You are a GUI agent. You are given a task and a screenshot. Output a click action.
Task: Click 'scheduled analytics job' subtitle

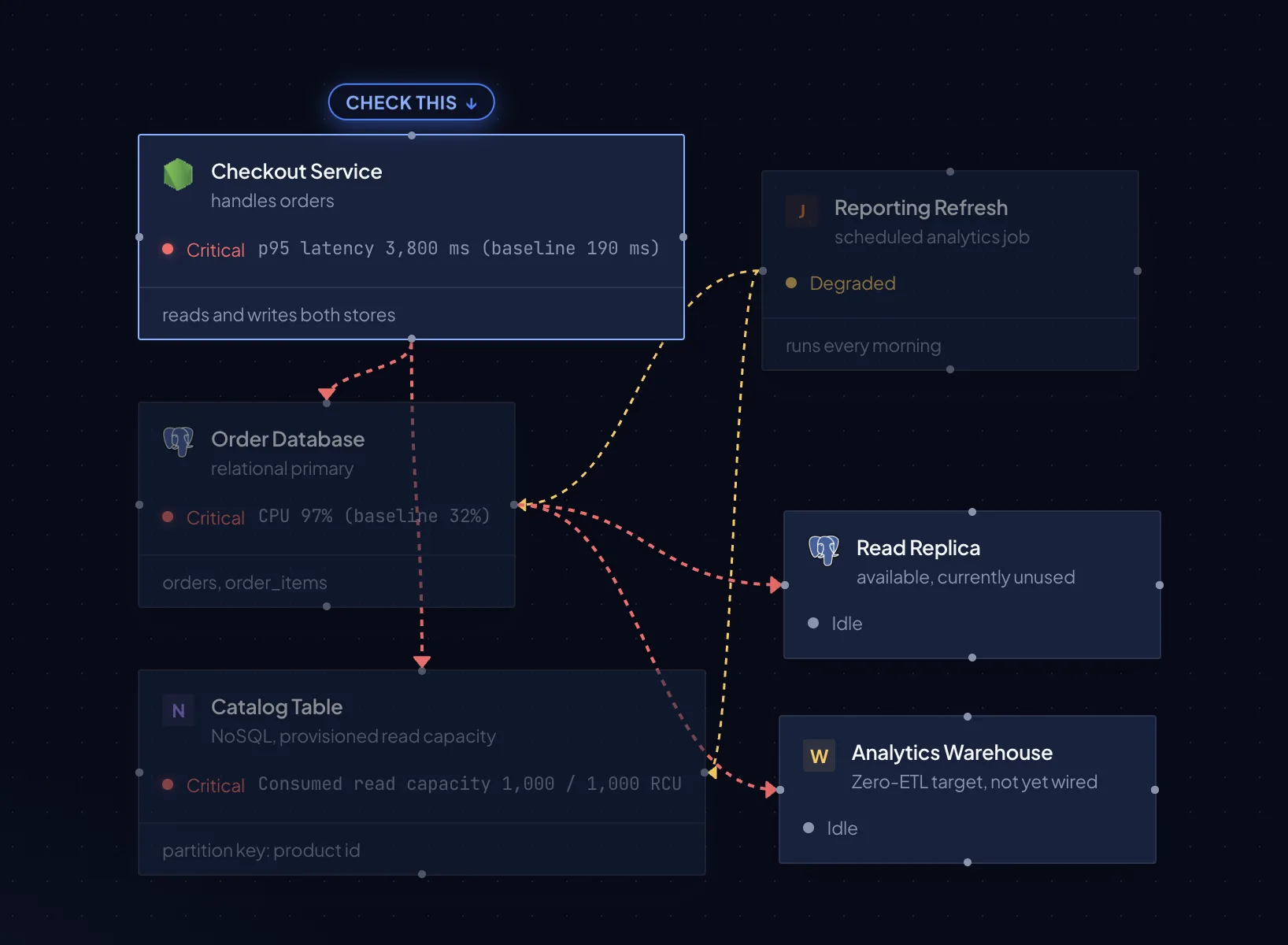[931, 237]
